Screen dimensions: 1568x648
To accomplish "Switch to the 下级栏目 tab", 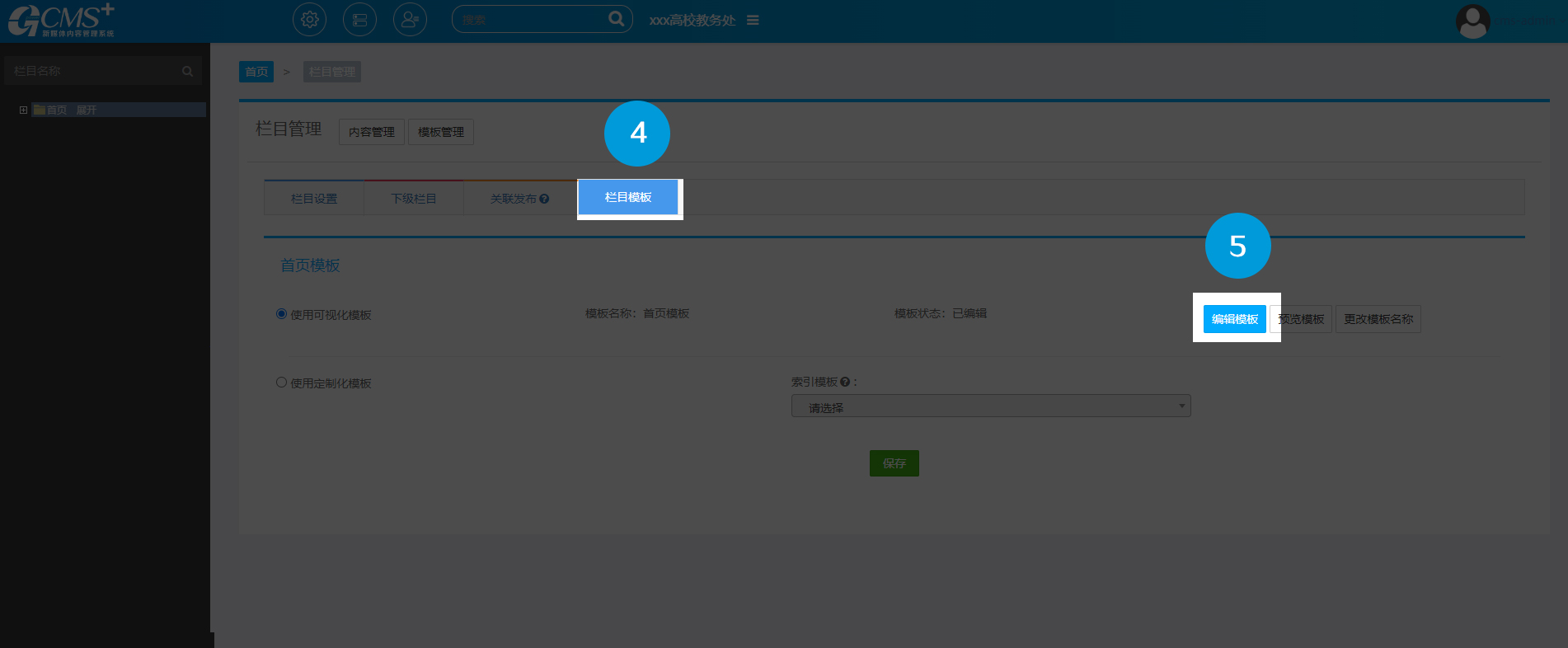I will pos(413,199).
